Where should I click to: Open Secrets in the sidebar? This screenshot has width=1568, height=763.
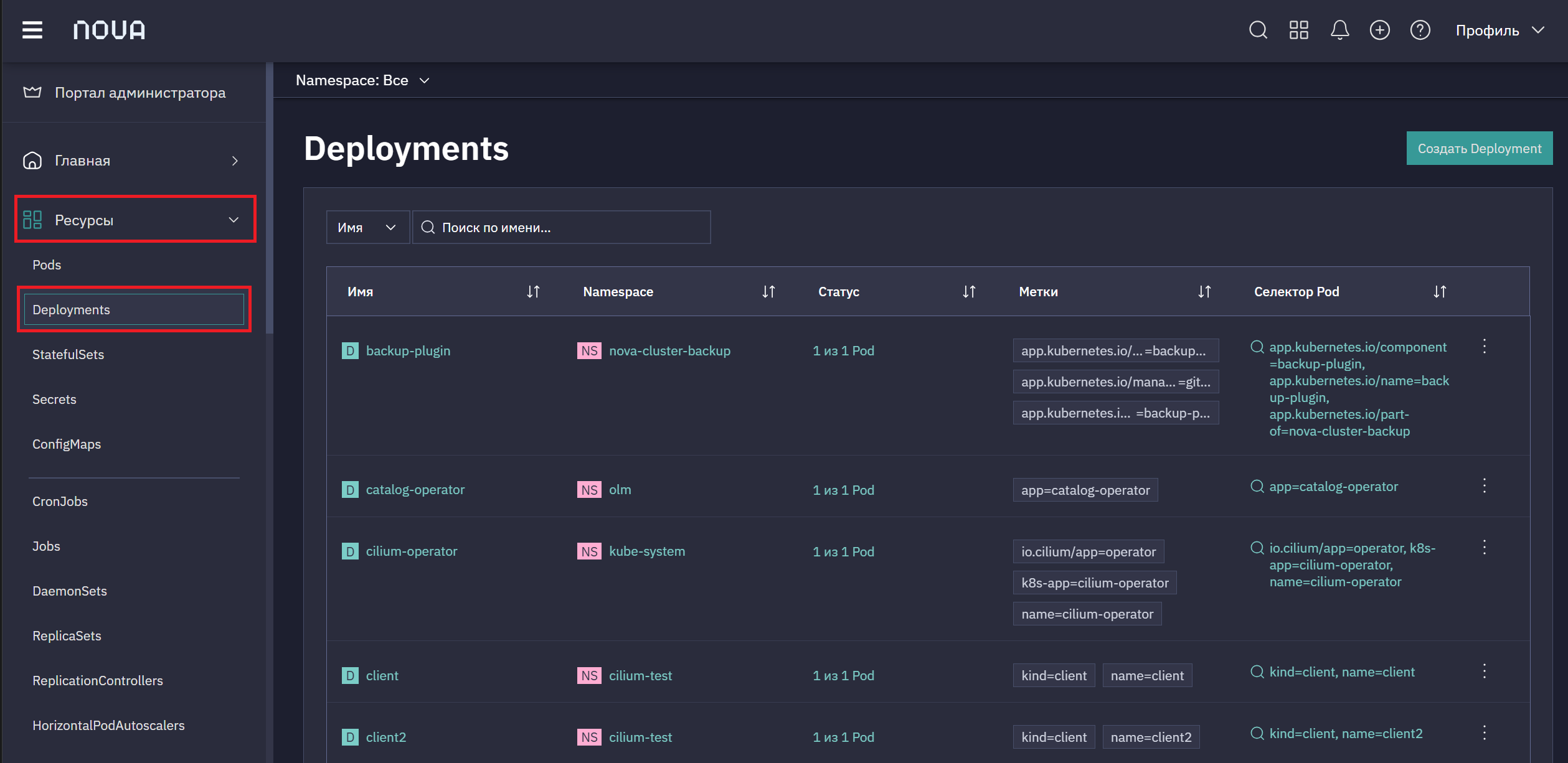54,399
